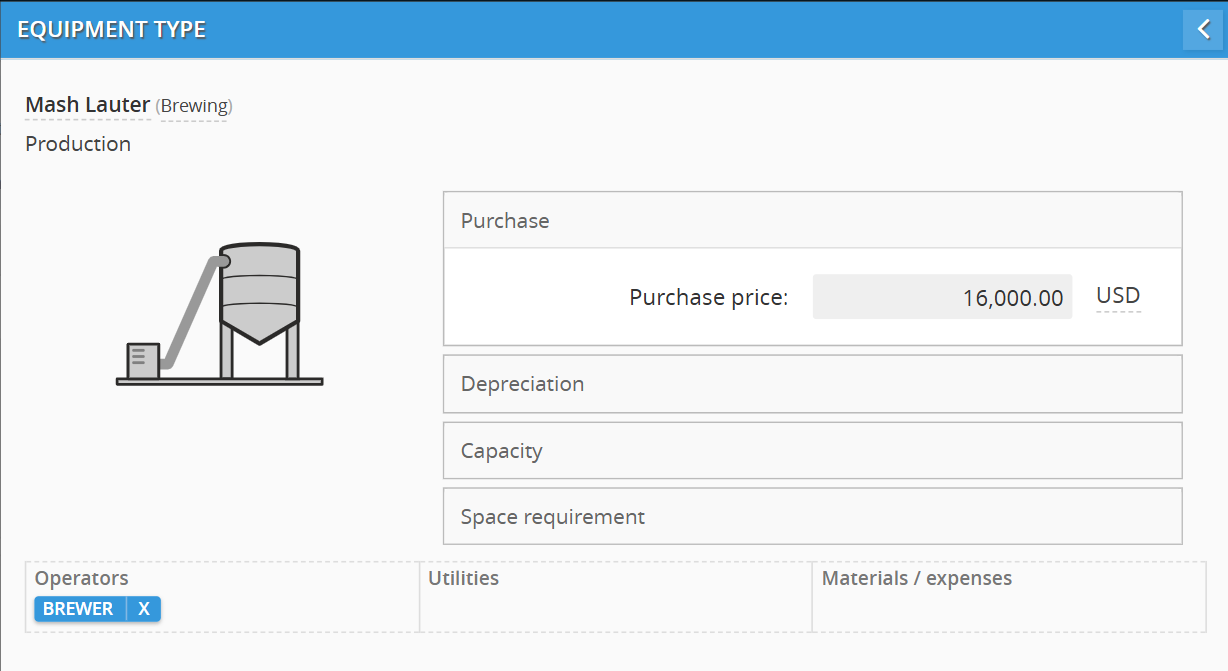This screenshot has width=1228, height=671.
Task: Expand the Space requirement section
Action: (811, 517)
